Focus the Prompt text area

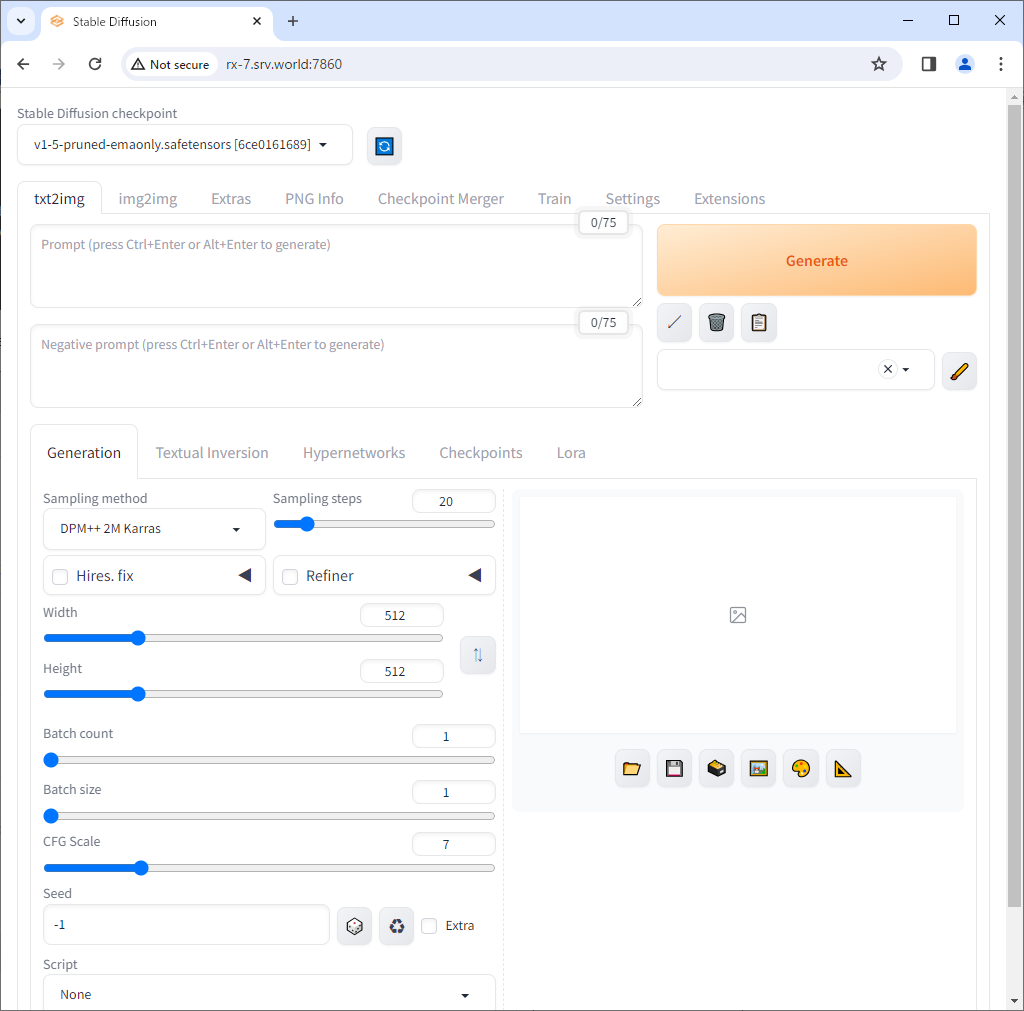336,266
